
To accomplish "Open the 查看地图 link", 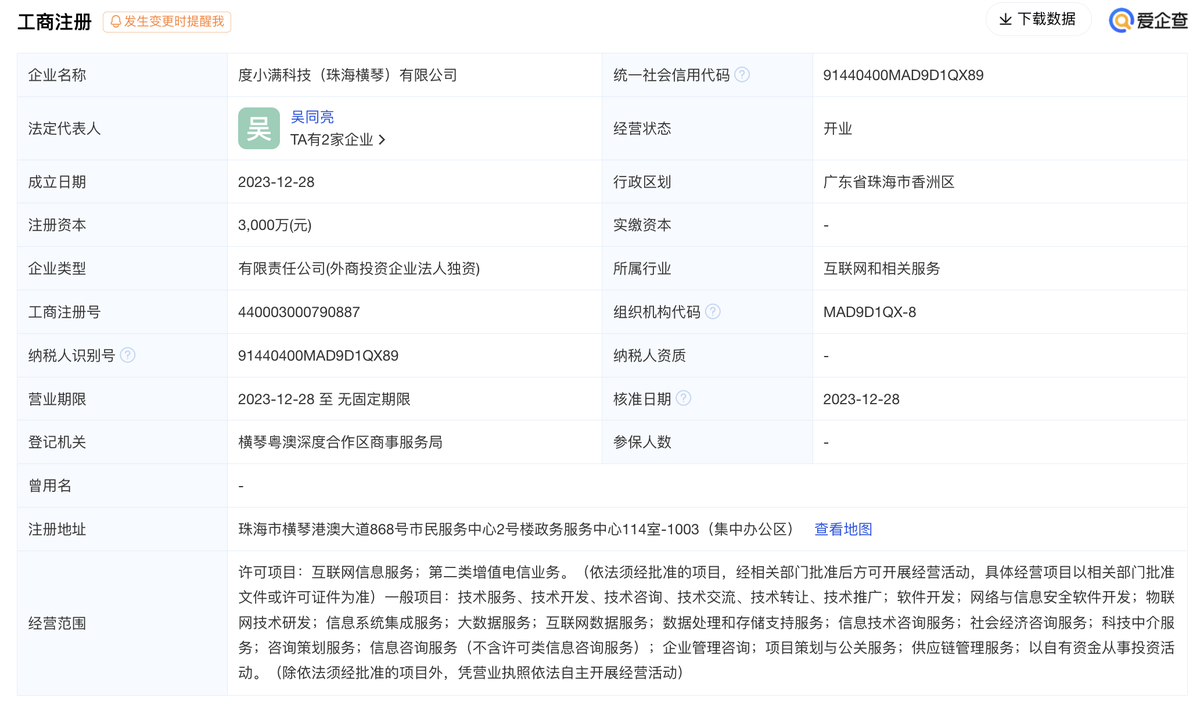I will 843,529.
